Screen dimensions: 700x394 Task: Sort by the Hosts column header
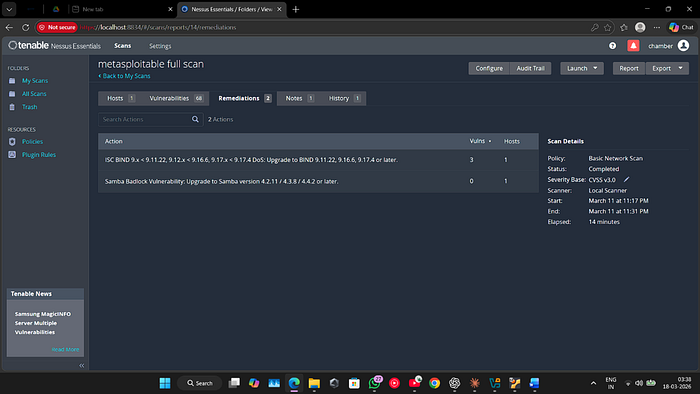512,141
